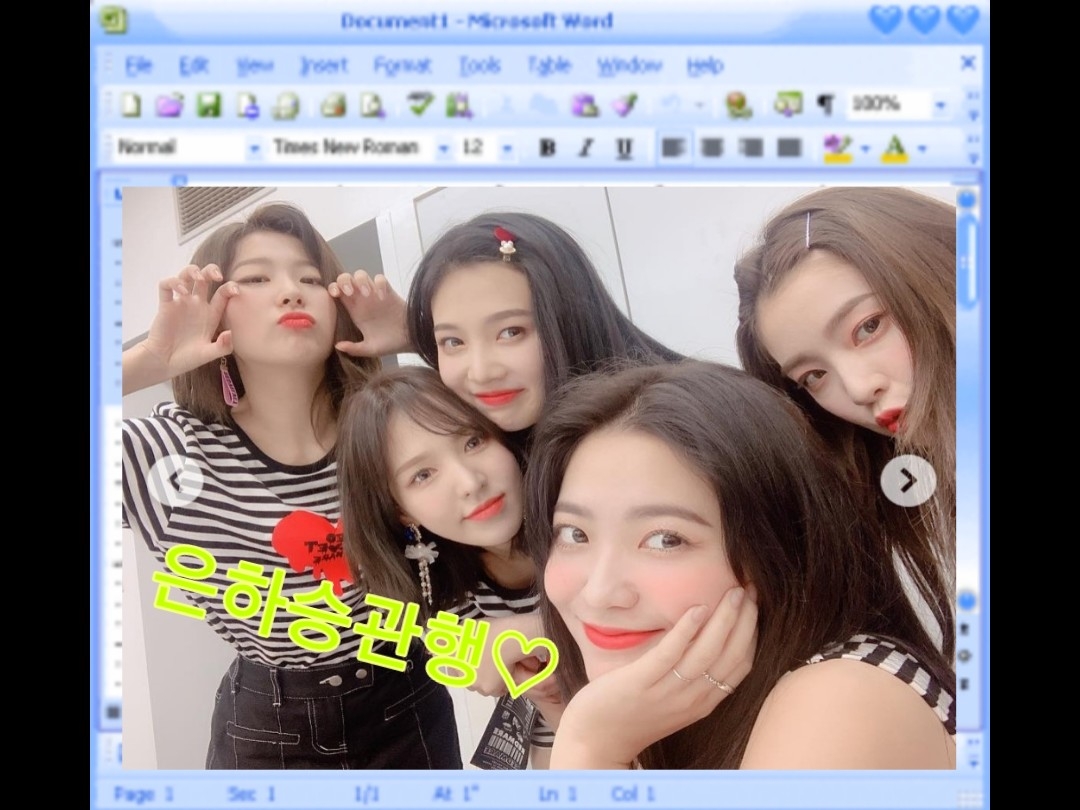1080x810 pixels.
Task: Open the Format menu
Action: (x=402, y=66)
